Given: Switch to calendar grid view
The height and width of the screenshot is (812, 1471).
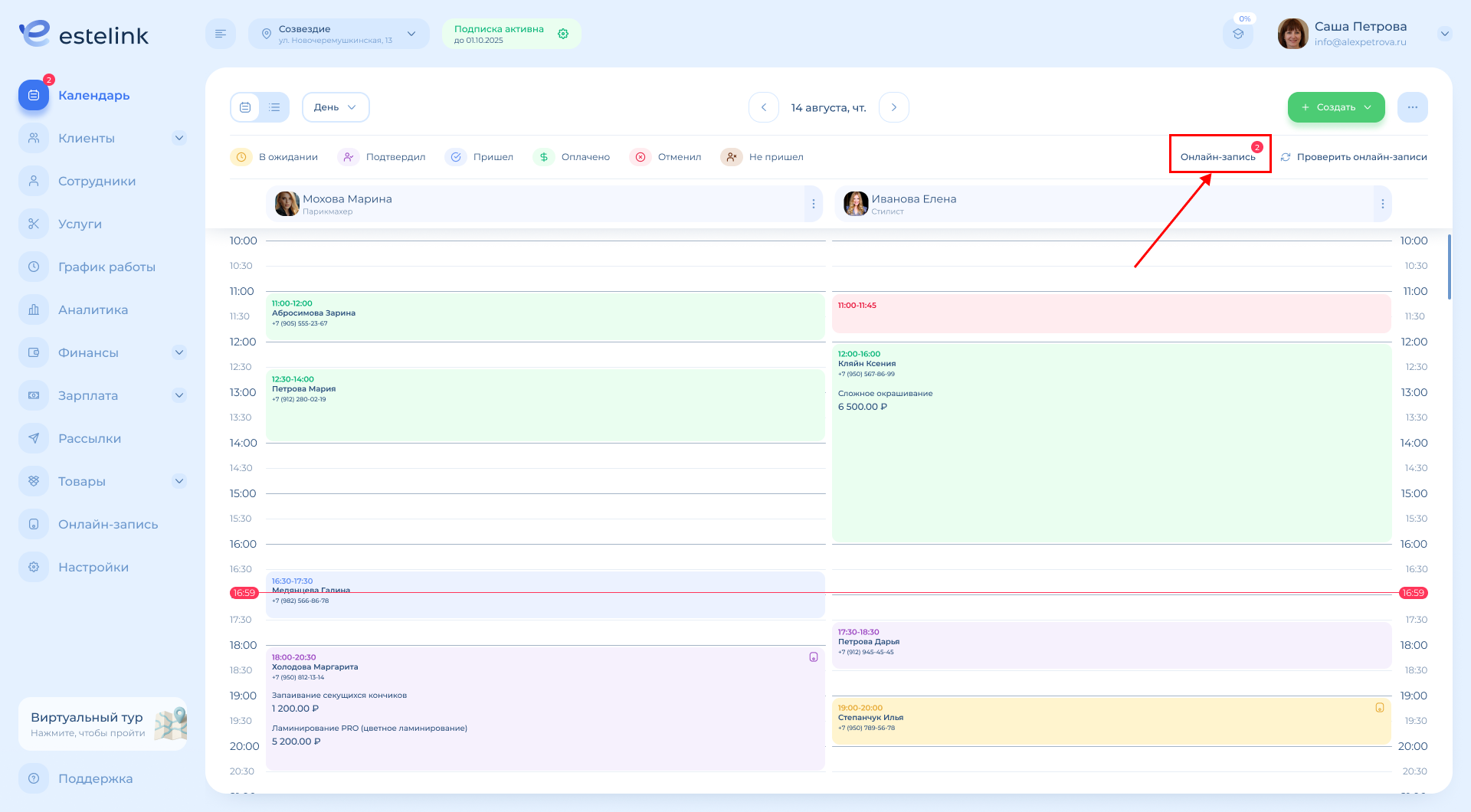Looking at the screenshot, I should 245,107.
